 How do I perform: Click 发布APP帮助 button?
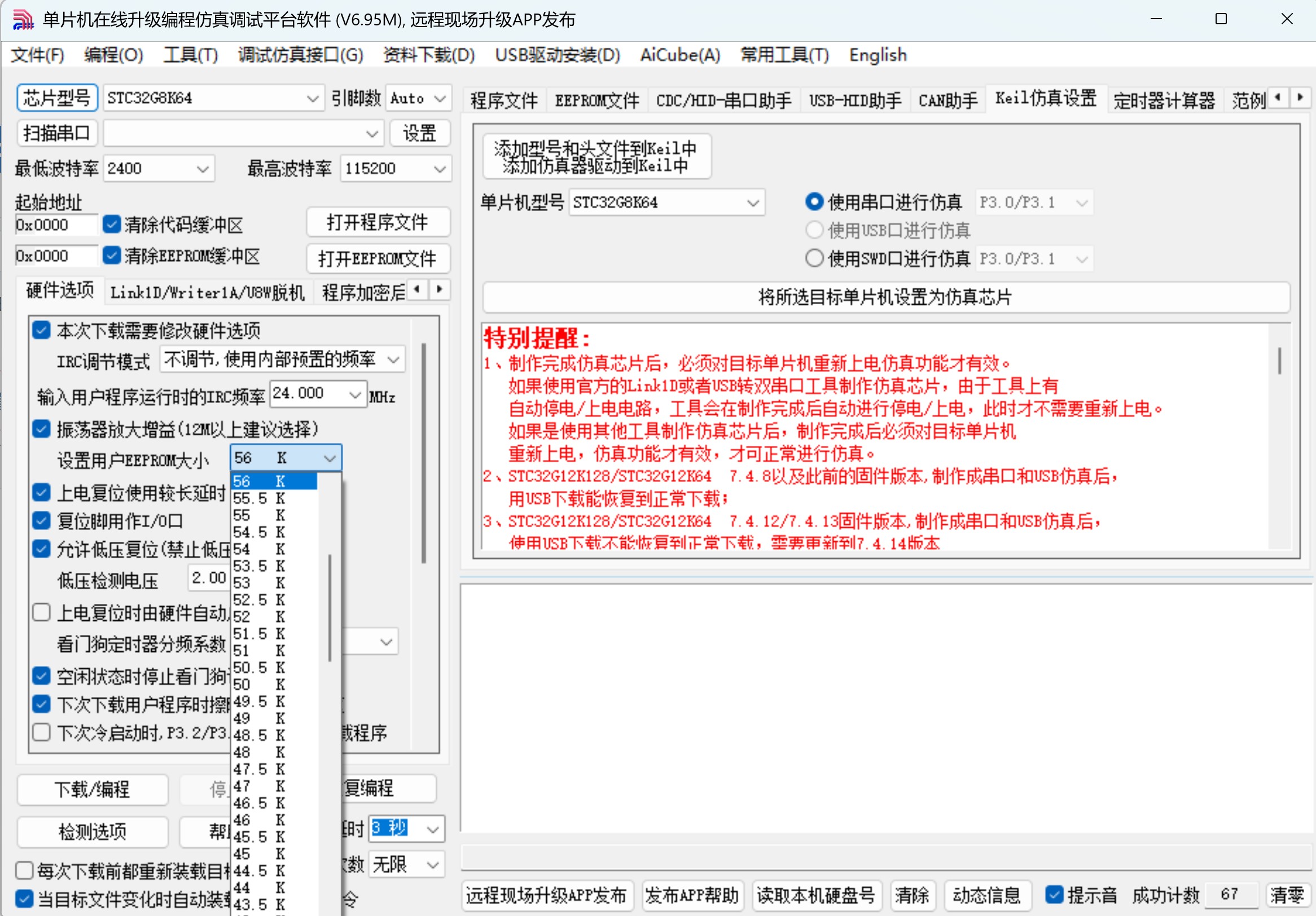point(692,895)
